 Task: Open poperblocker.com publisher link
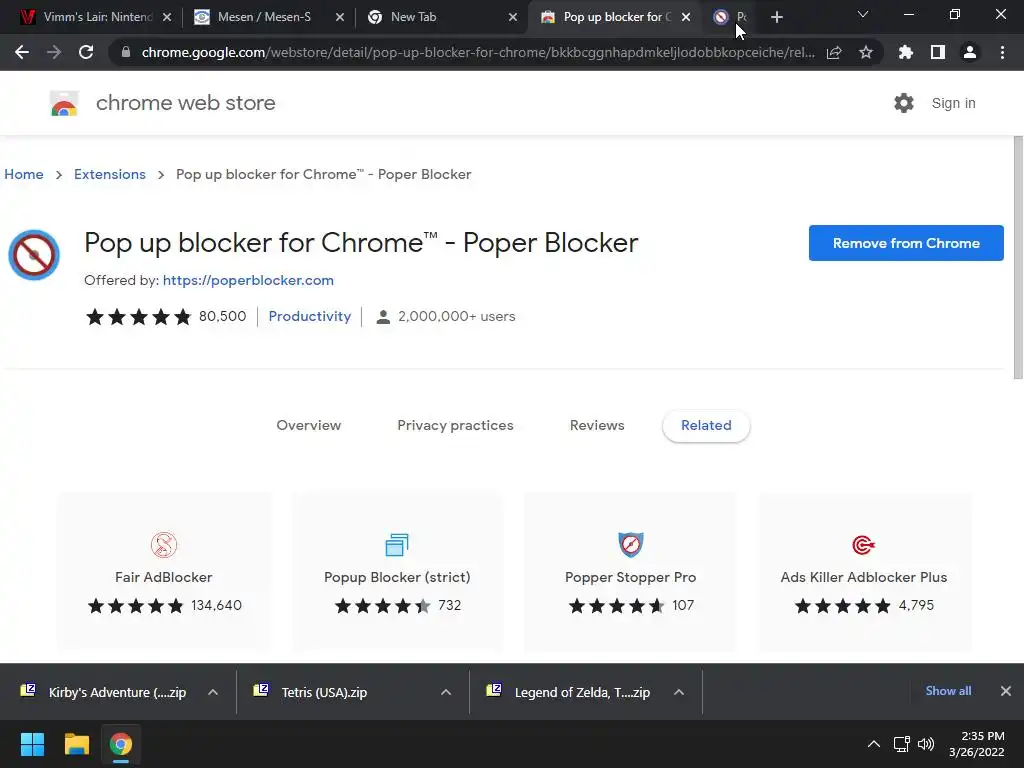tap(248, 280)
